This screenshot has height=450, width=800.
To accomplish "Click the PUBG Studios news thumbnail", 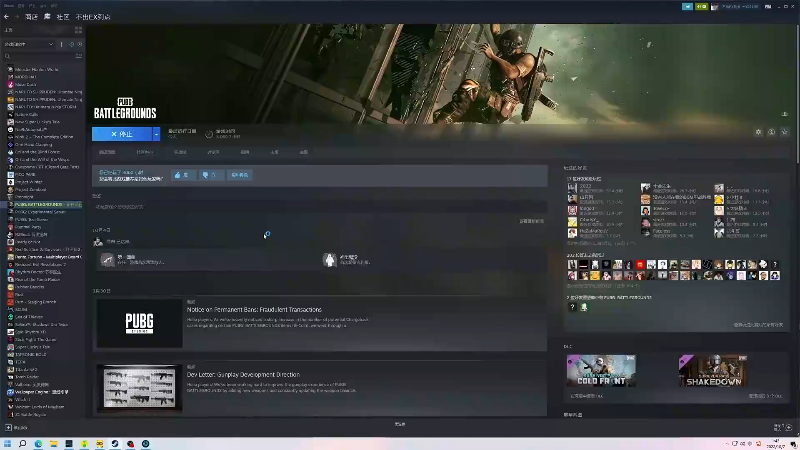I will (139, 323).
